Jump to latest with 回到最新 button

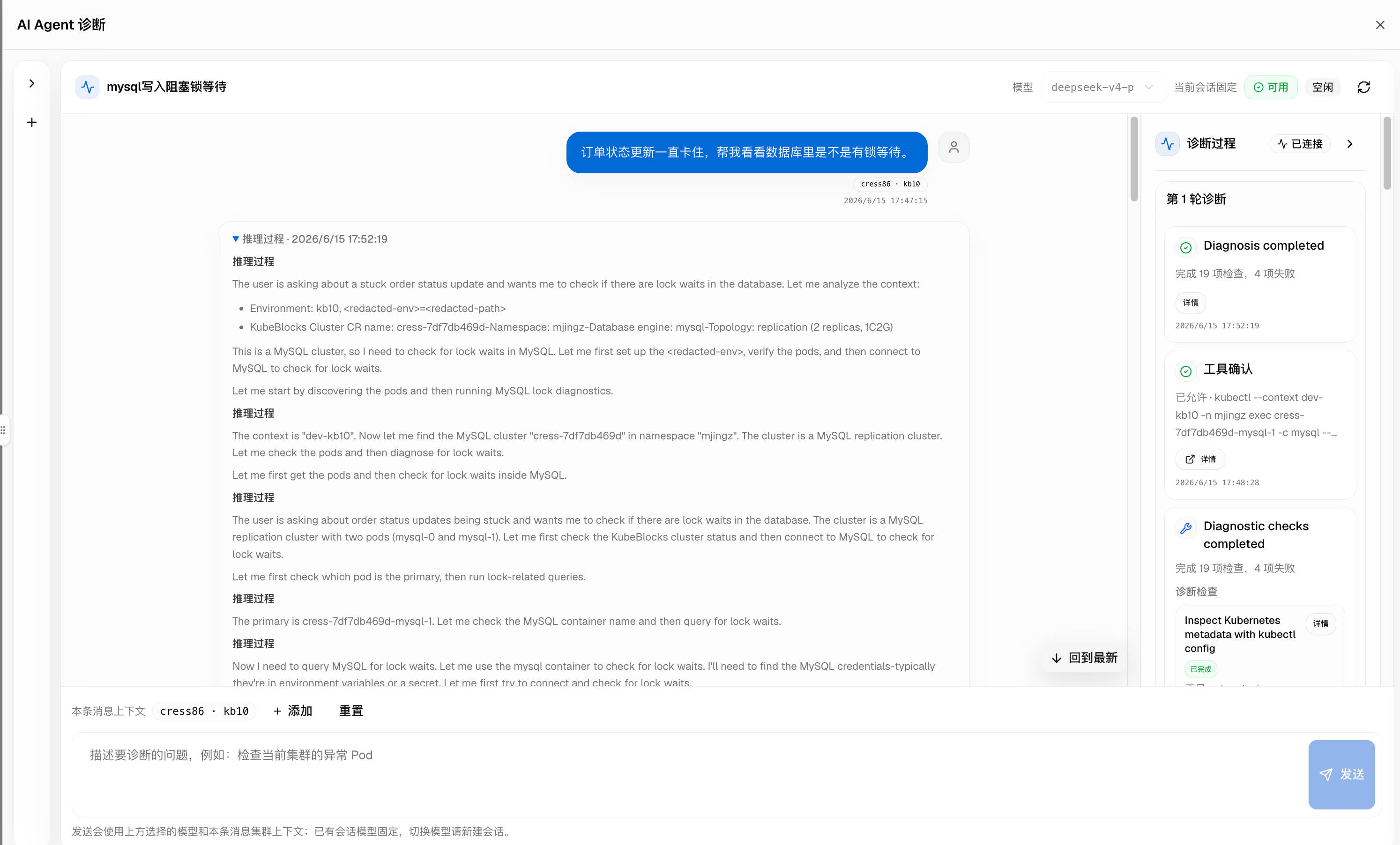tap(1084, 658)
